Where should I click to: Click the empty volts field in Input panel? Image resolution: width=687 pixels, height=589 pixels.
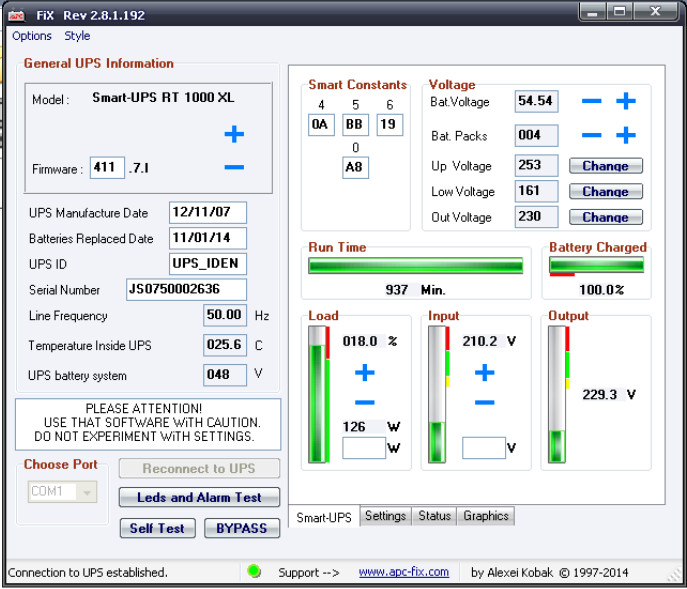[x=484, y=448]
